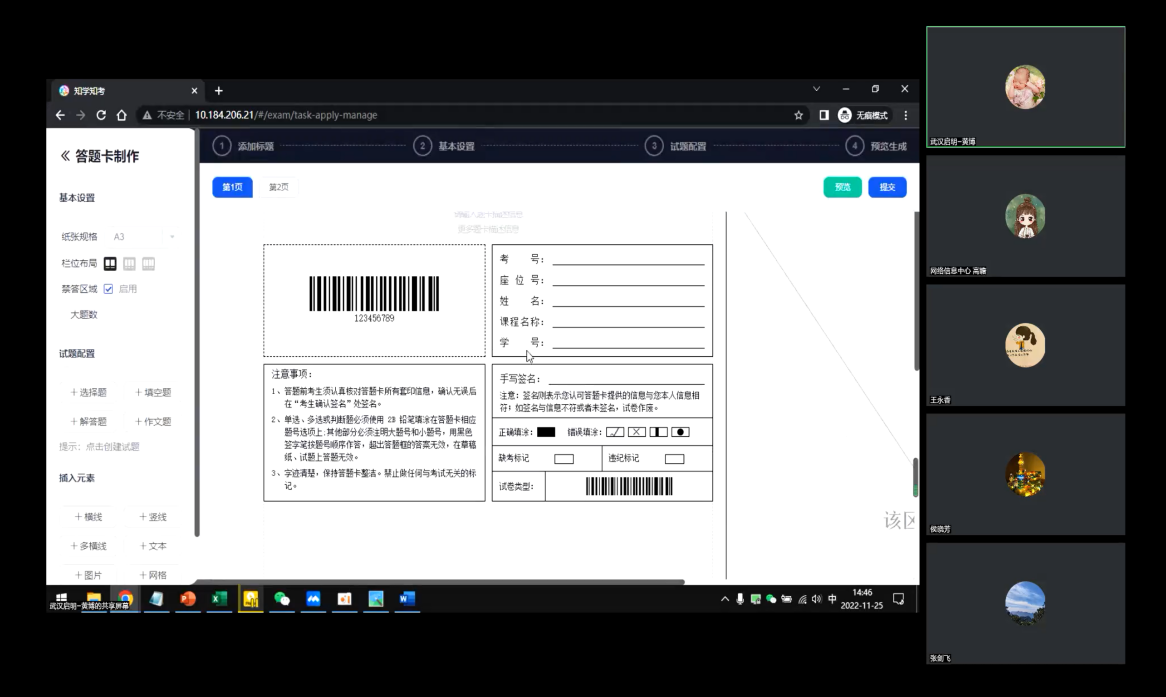Click the horizontal scrollbar below the canvas

[x=440, y=582]
